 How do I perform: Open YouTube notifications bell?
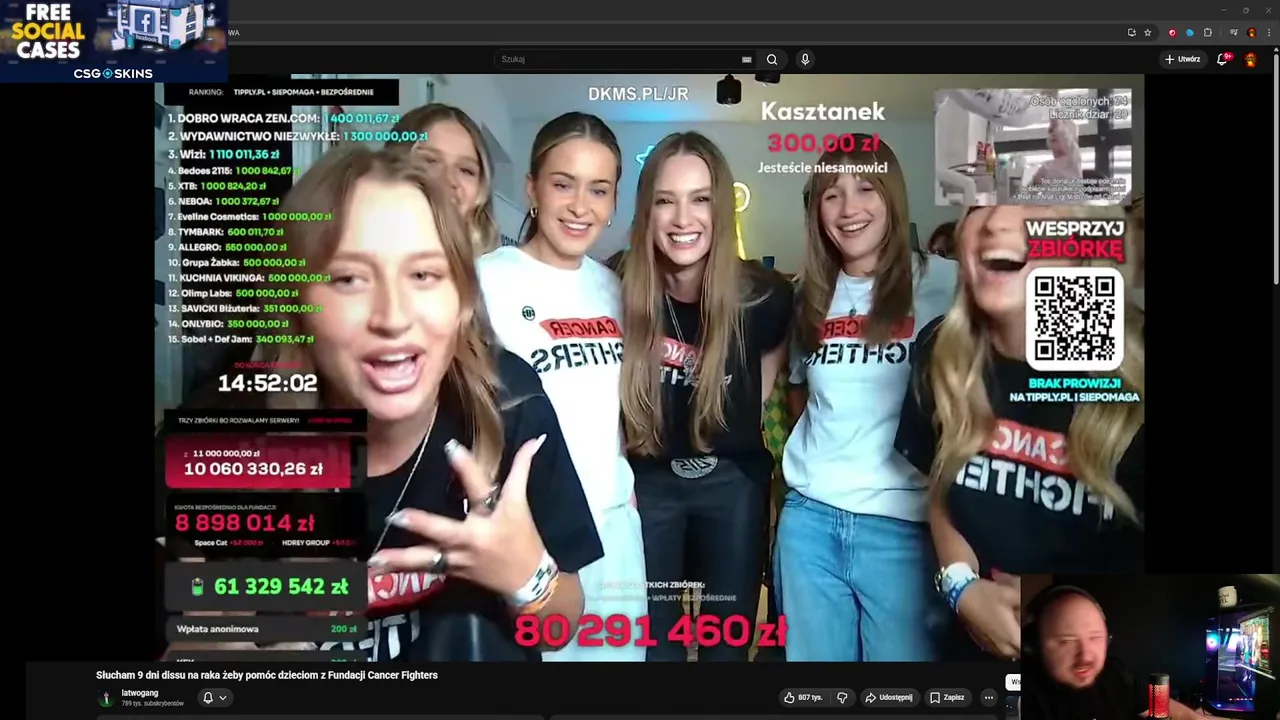pyautogui.click(x=1222, y=59)
